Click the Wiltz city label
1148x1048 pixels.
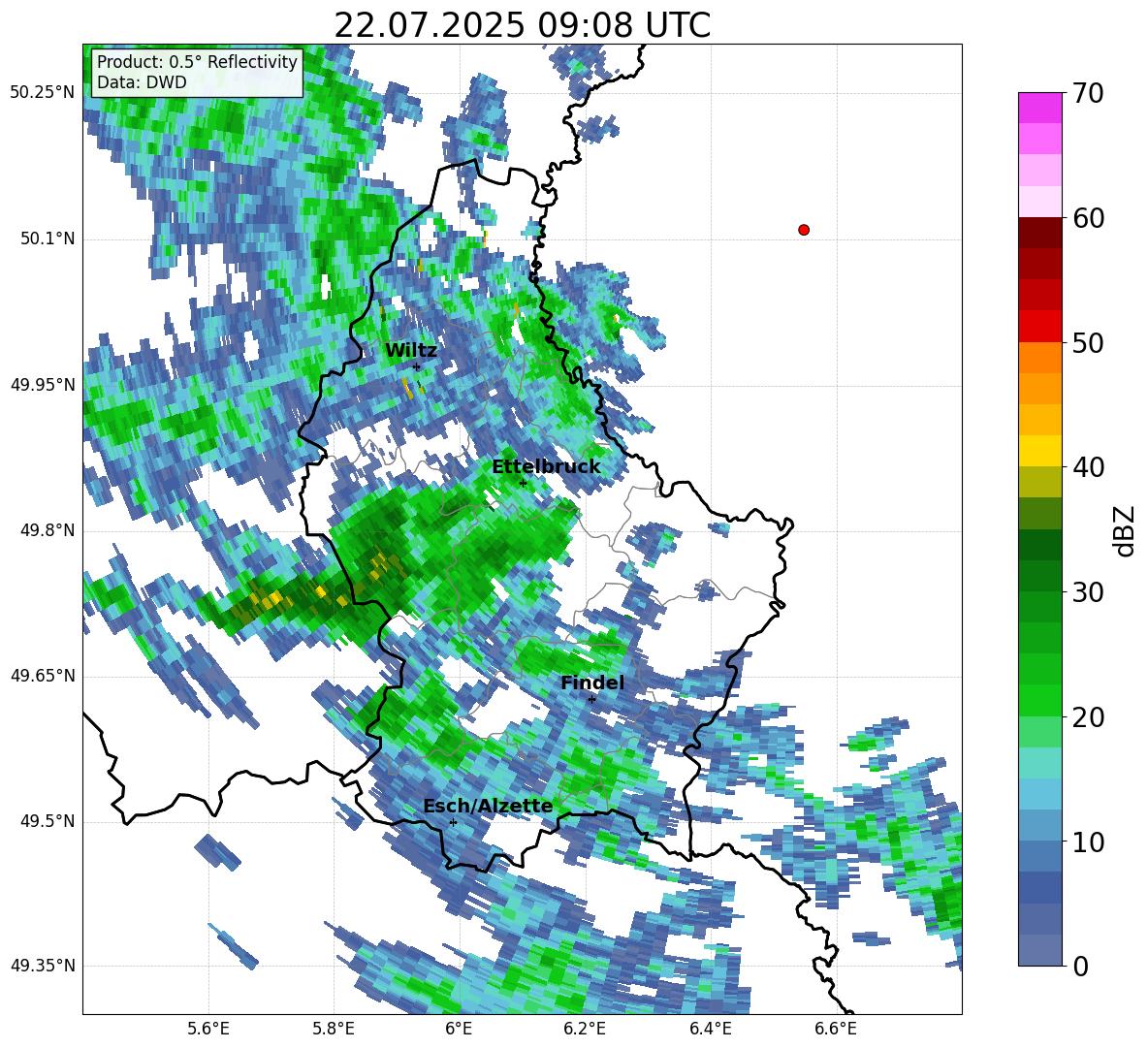(411, 351)
